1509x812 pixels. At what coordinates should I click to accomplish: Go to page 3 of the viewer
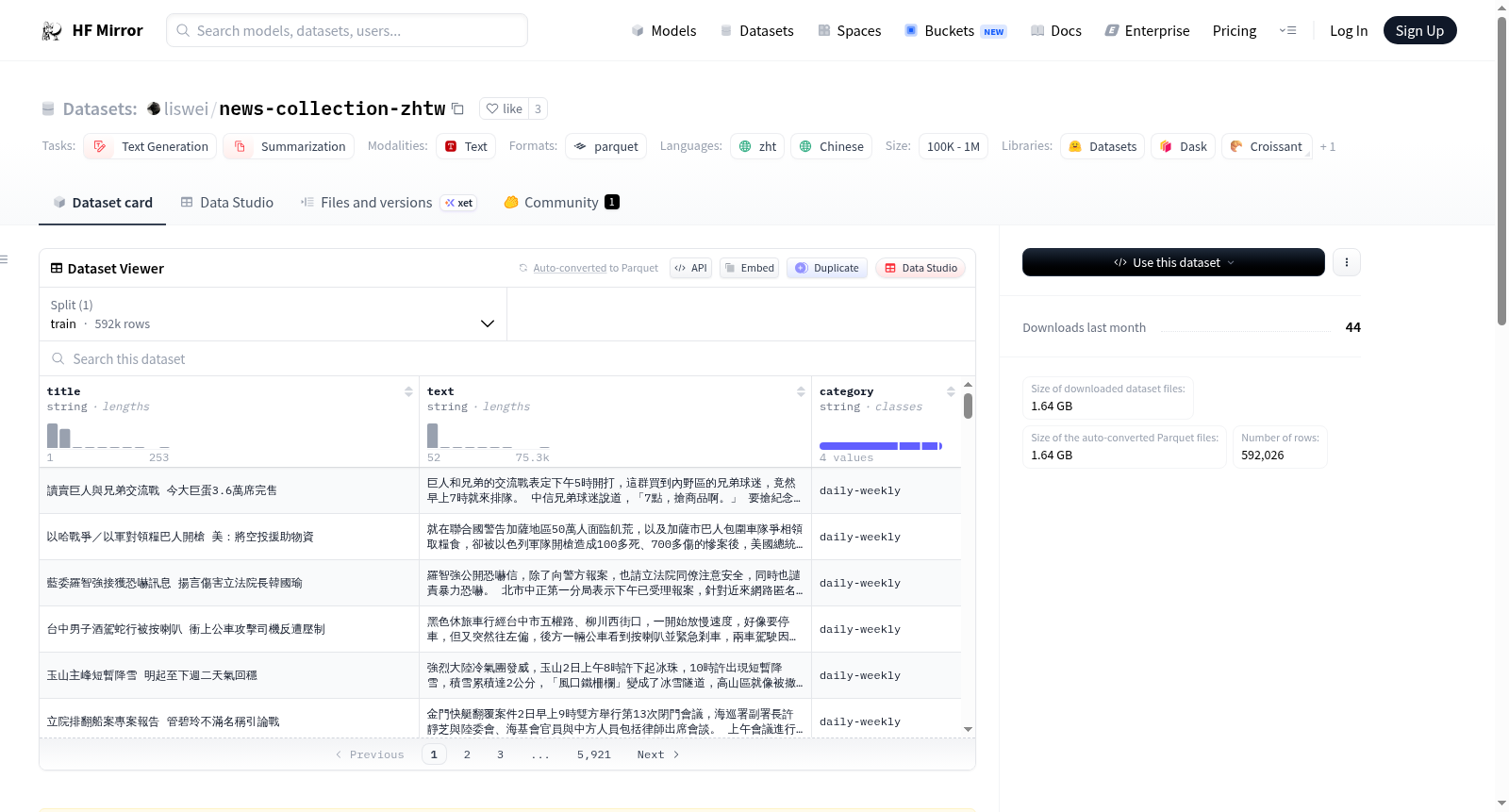(500, 754)
